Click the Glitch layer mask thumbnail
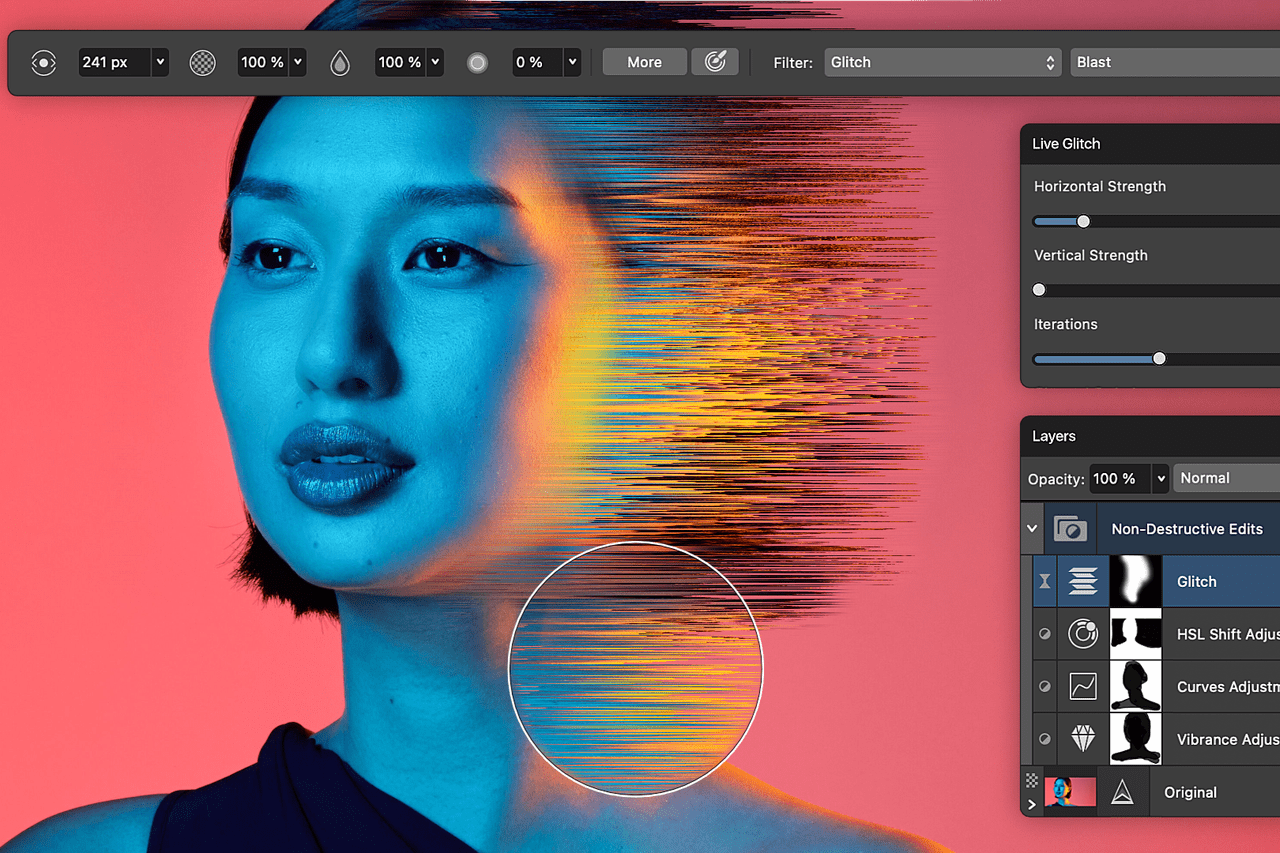Screen dimensions: 1280x853 coord(1136,581)
